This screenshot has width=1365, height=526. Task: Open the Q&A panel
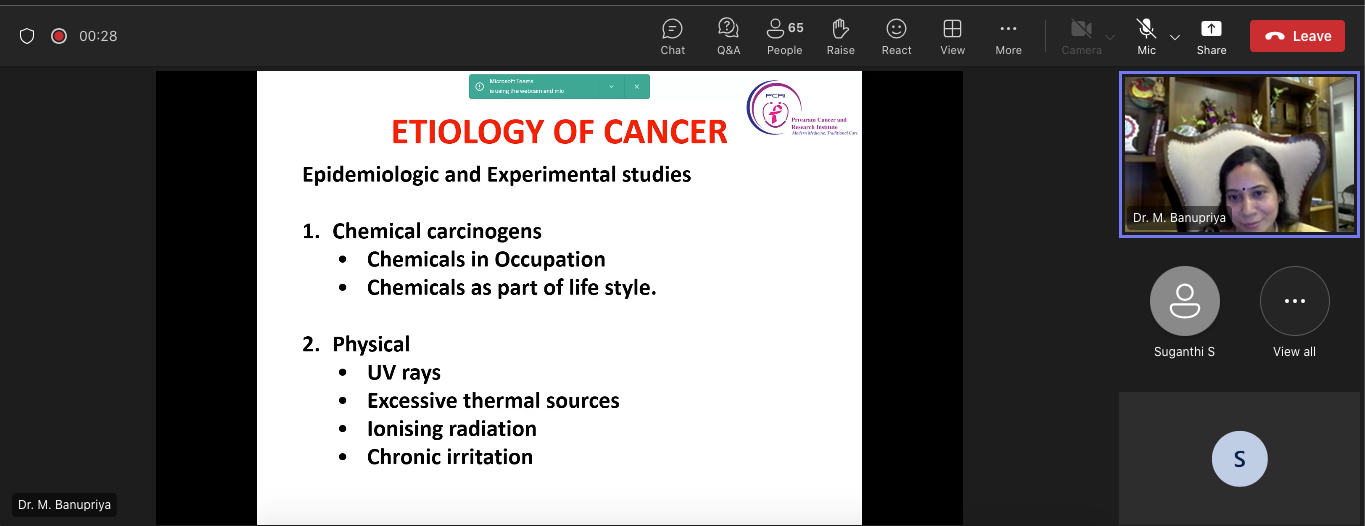pyautogui.click(x=728, y=36)
